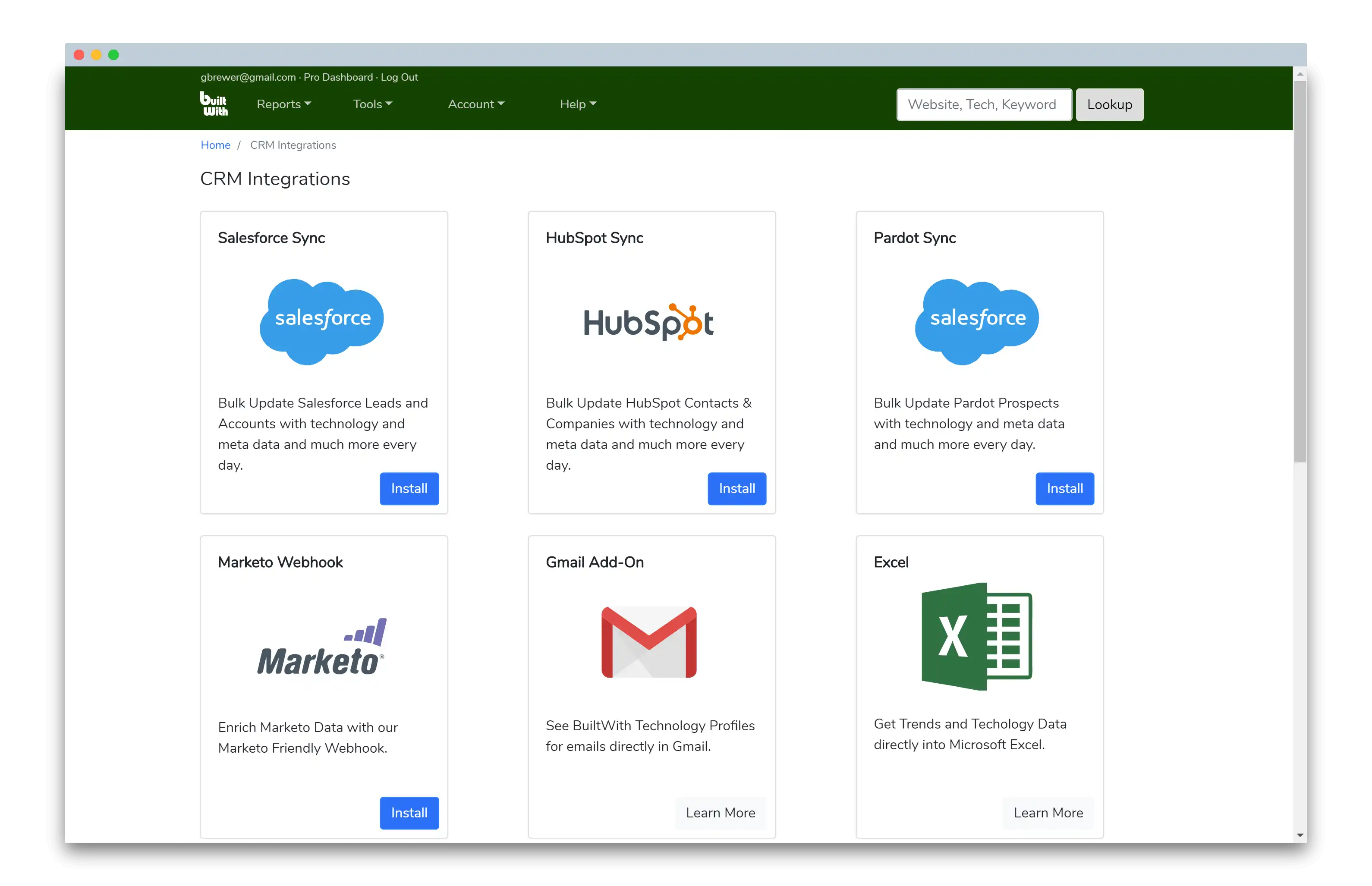Click "Bulk Update Pardot Prospects" description text
Image resolution: width=1372 pixels, height=886 pixels.
point(969,424)
